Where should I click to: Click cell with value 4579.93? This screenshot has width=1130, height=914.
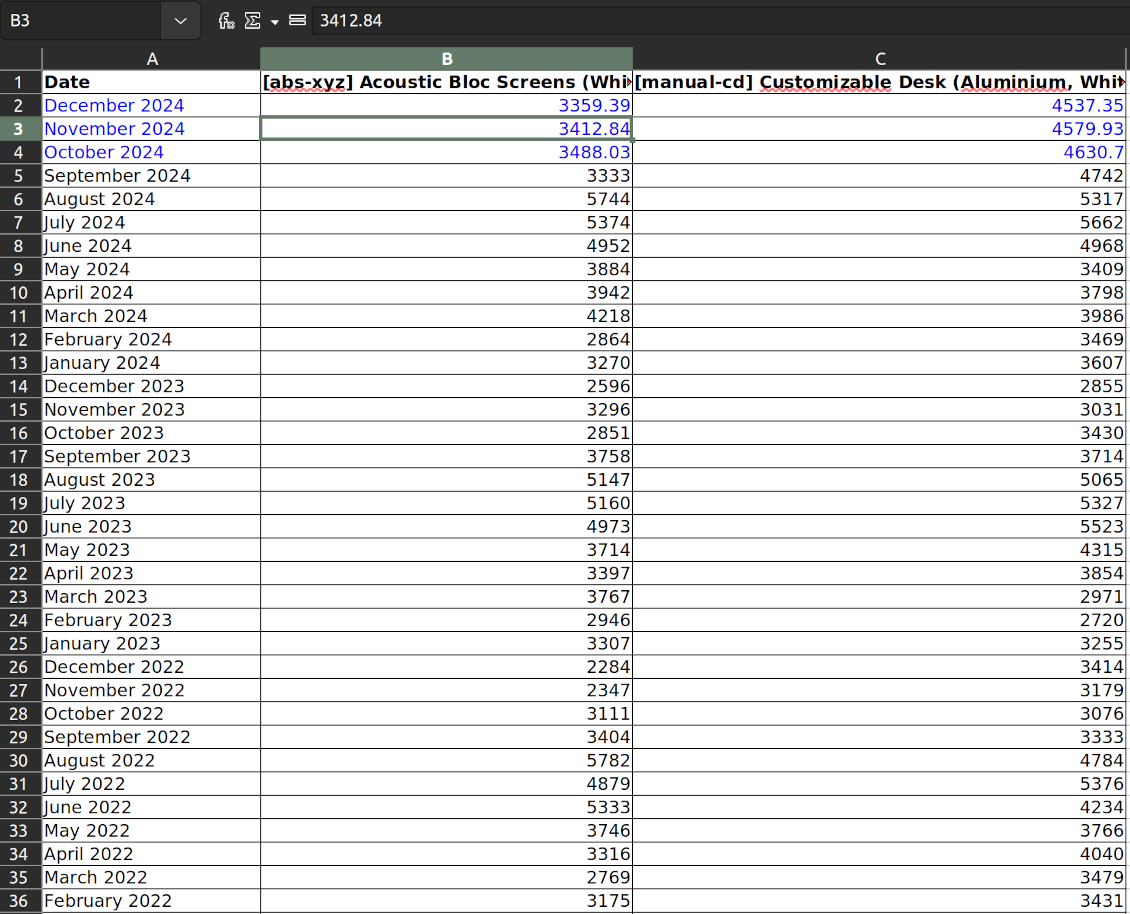click(x=879, y=129)
